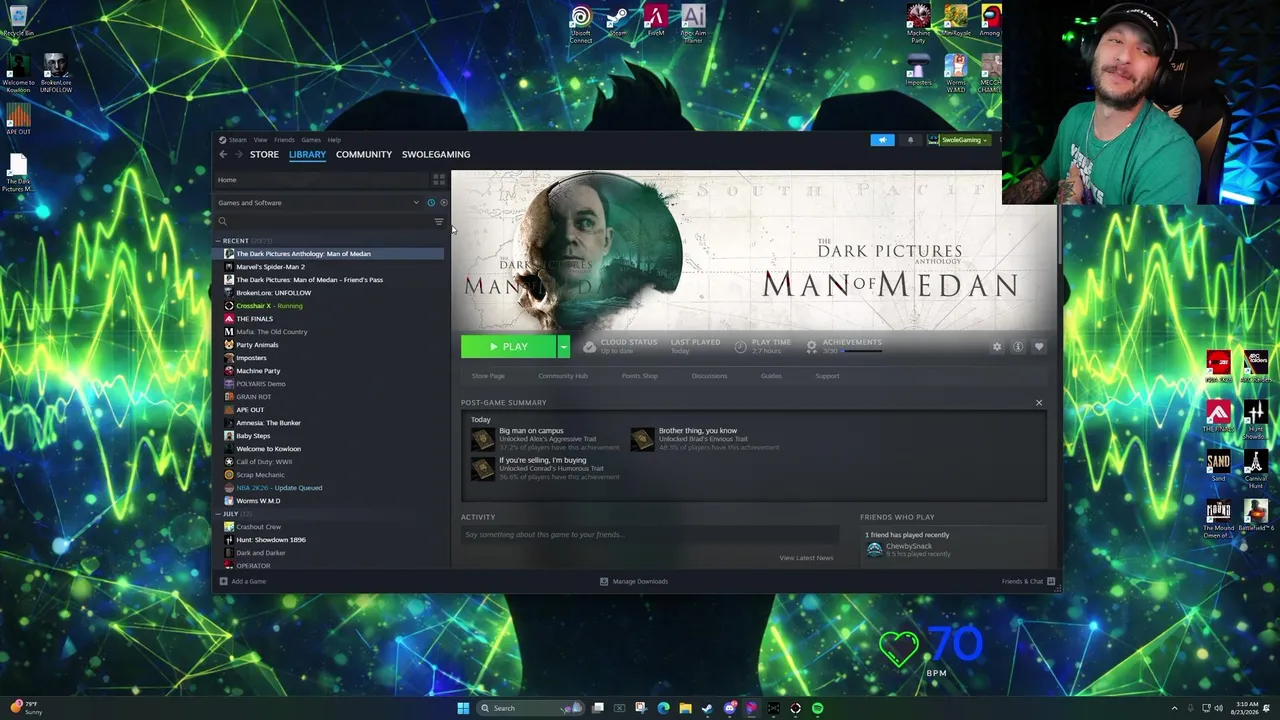
Task: Collapse the RECENT category
Action: [x=218, y=241]
